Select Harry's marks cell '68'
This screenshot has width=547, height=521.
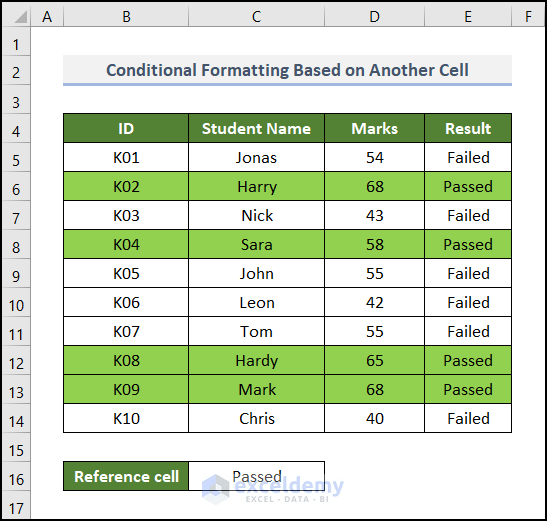pyautogui.click(x=374, y=186)
